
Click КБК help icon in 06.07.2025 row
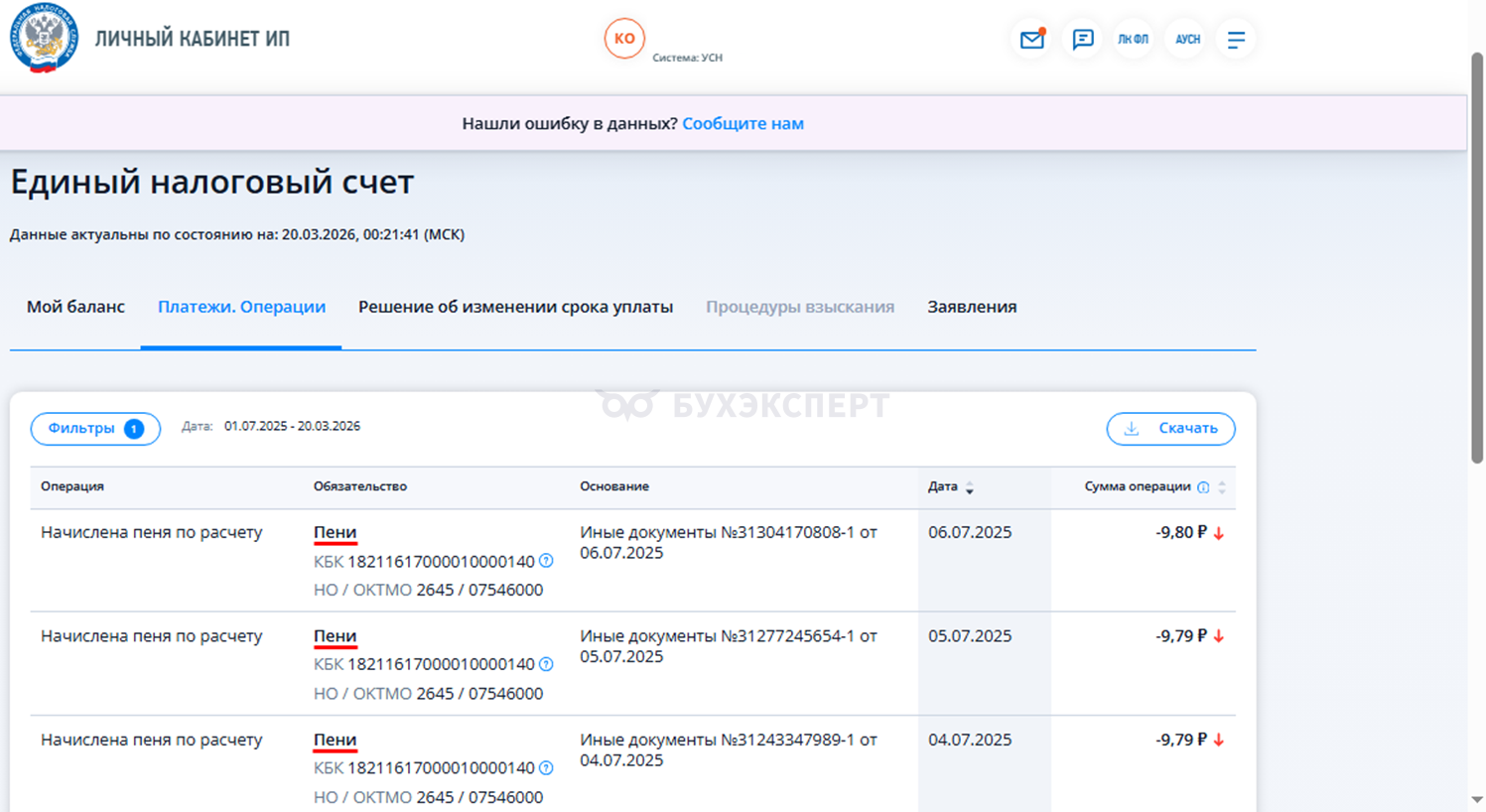click(546, 561)
